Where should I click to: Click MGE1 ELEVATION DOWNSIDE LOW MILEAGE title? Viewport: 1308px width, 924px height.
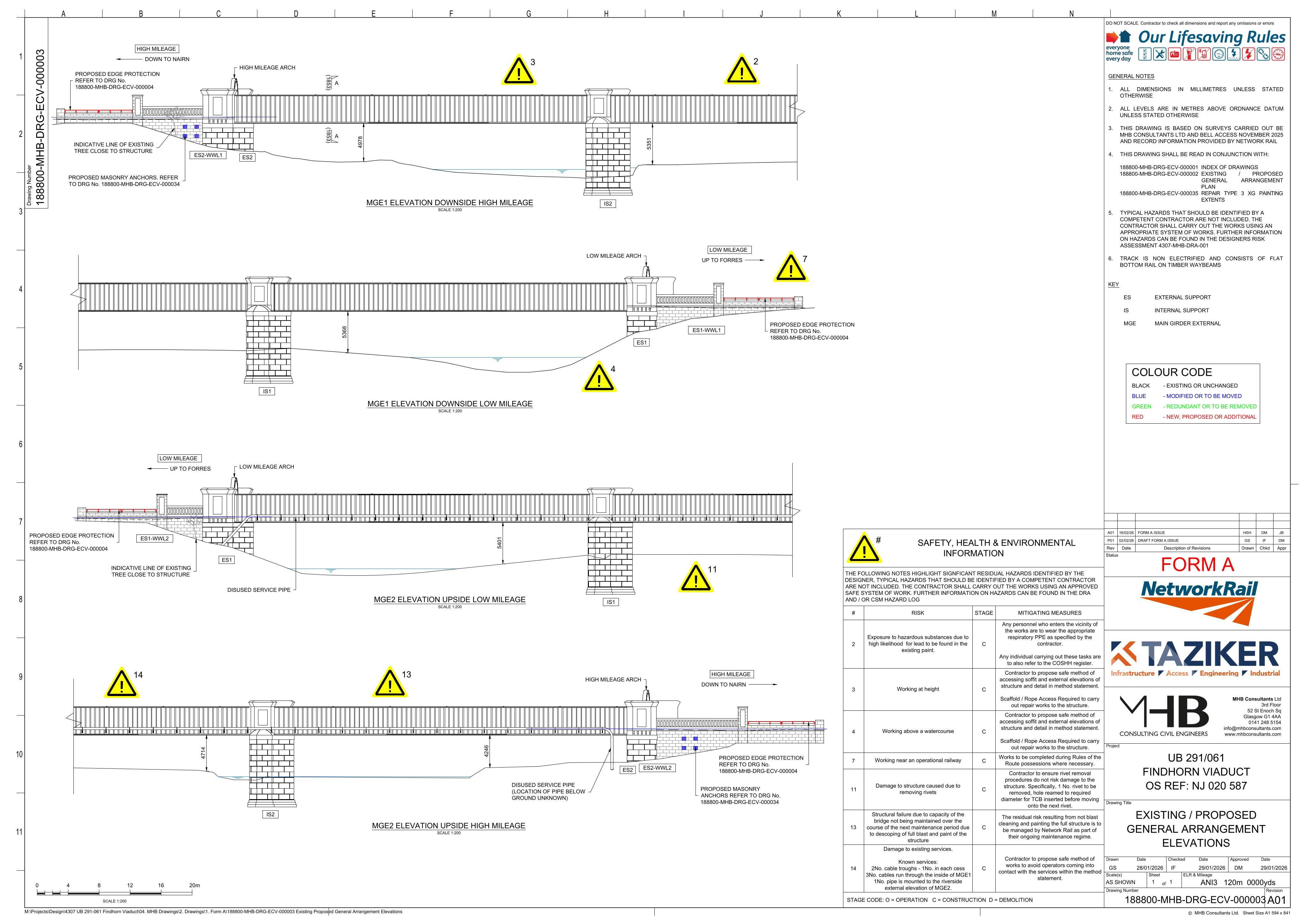point(450,403)
